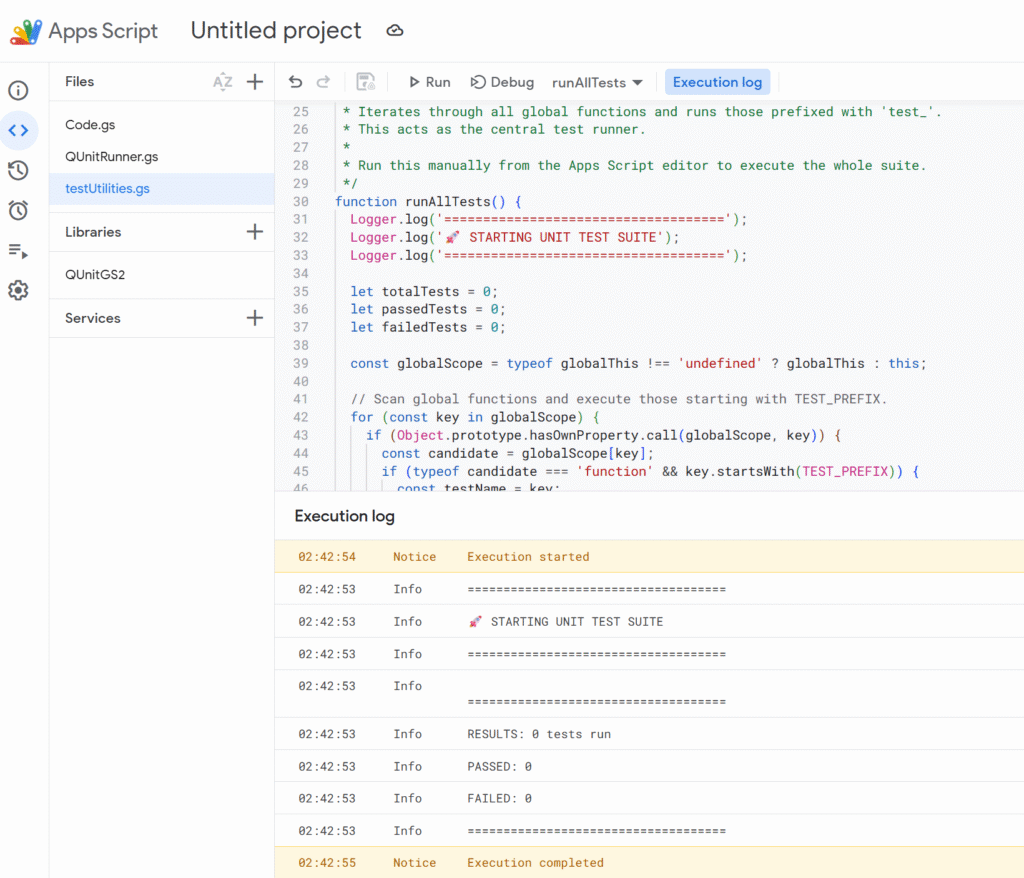Select the Editor code icon in sidebar
This screenshot has height=878, width=1024.
click(18, 131)
